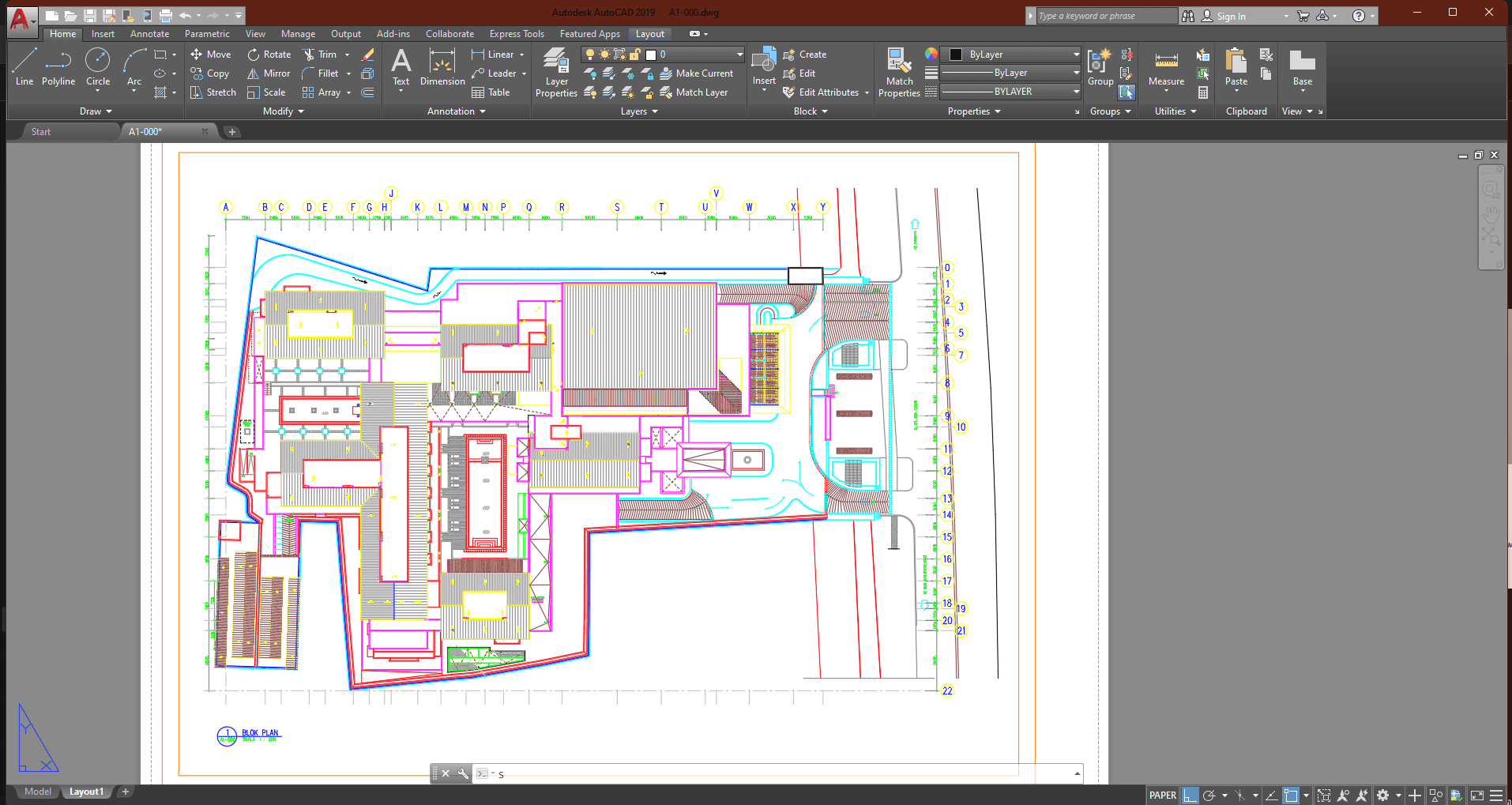Image resolution: width=1512 pixels, height=805 pixels.
Task: Toggle Ortho mode in status bar
Action: pos(1190,795)
